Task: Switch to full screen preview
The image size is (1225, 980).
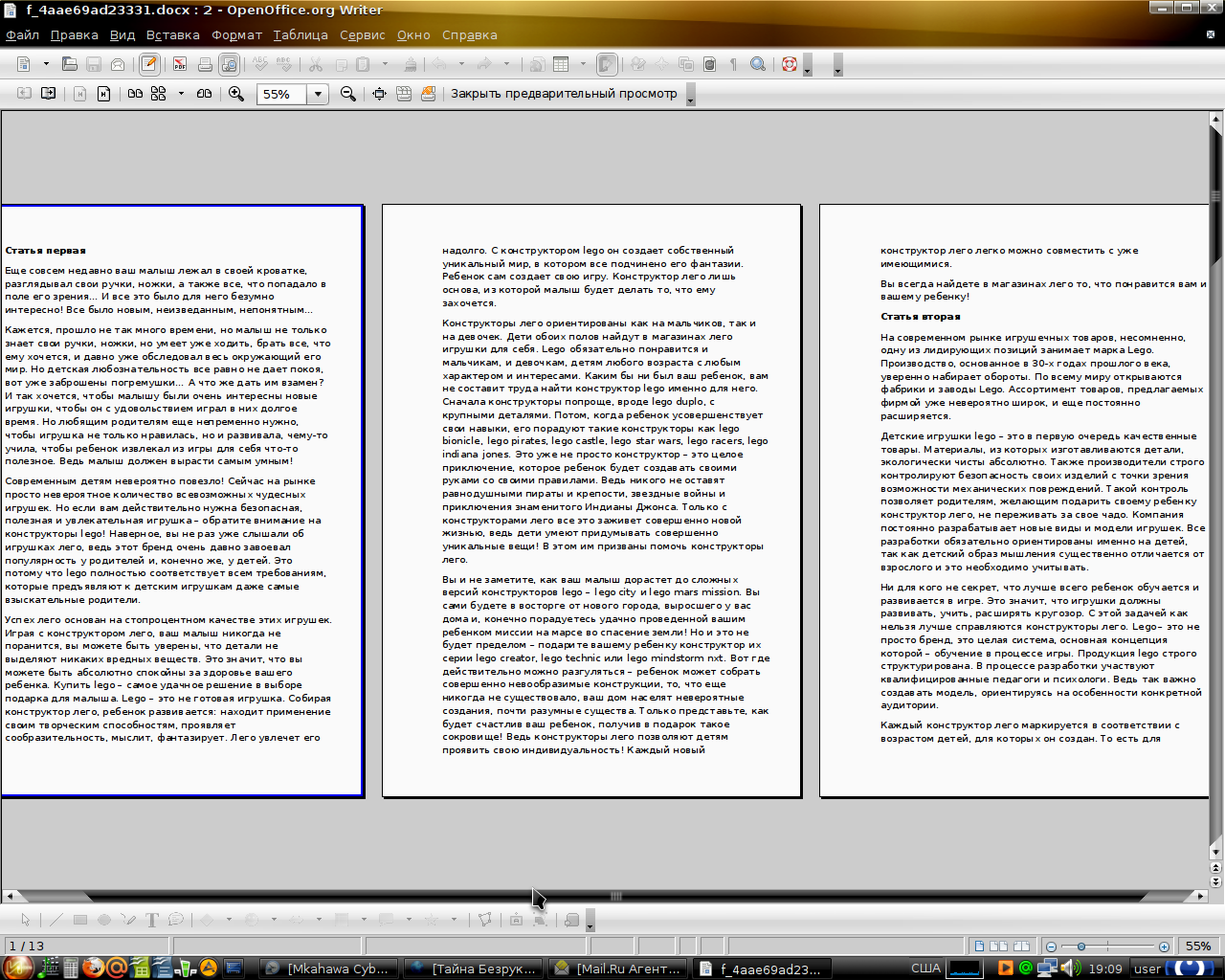Action: coord(379,94)
